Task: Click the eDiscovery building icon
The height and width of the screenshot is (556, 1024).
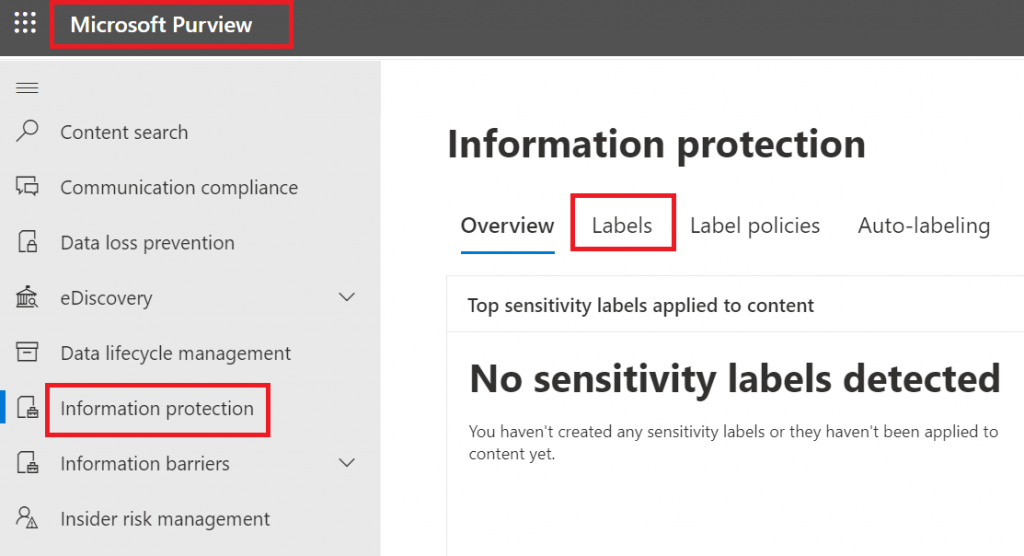Action: [x=27, y=297]
